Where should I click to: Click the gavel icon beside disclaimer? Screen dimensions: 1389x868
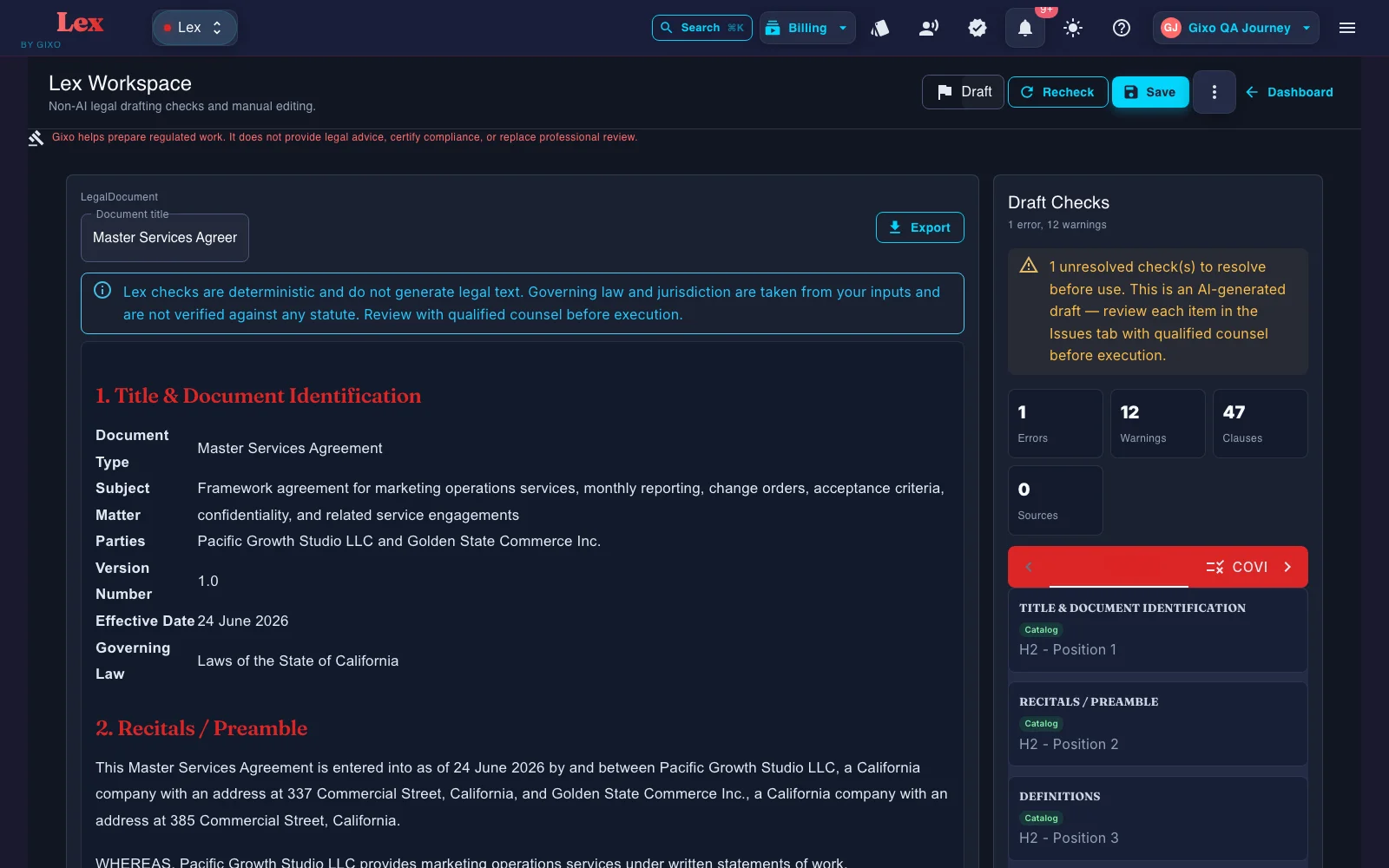pyautogui.click(x=36, y=138)
